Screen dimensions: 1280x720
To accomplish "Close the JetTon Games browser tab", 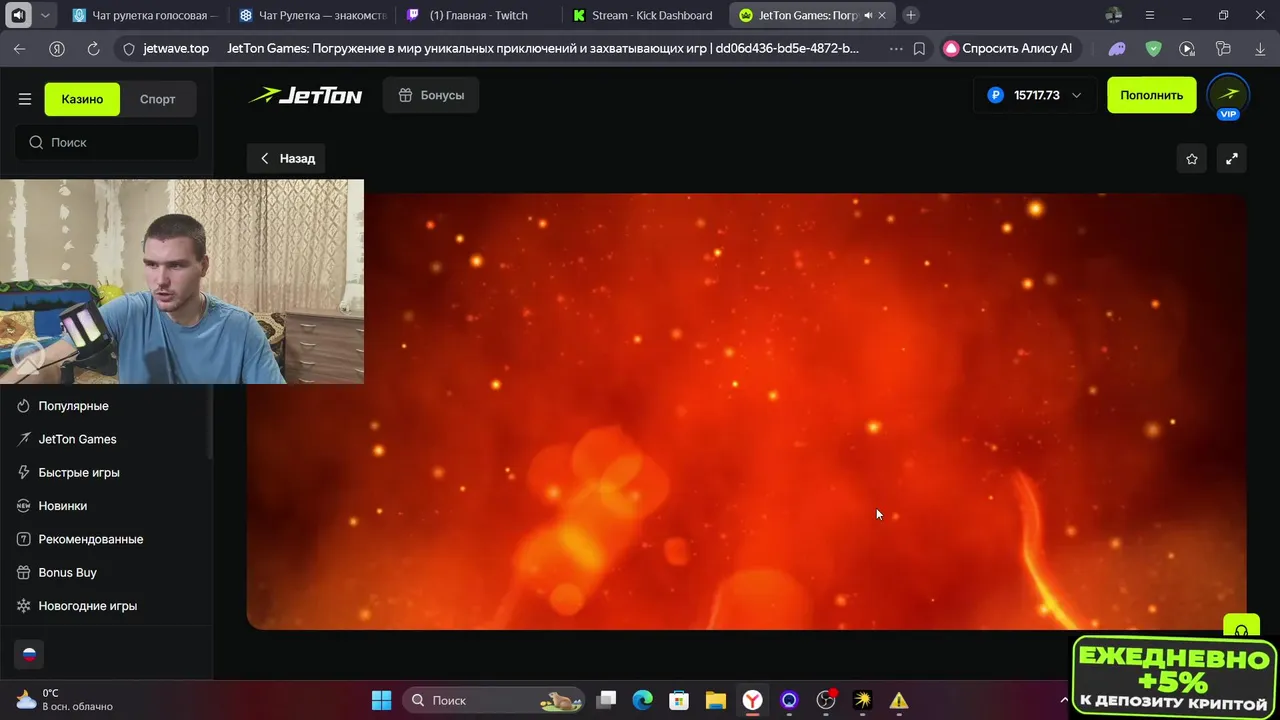I will pos(882,15).
